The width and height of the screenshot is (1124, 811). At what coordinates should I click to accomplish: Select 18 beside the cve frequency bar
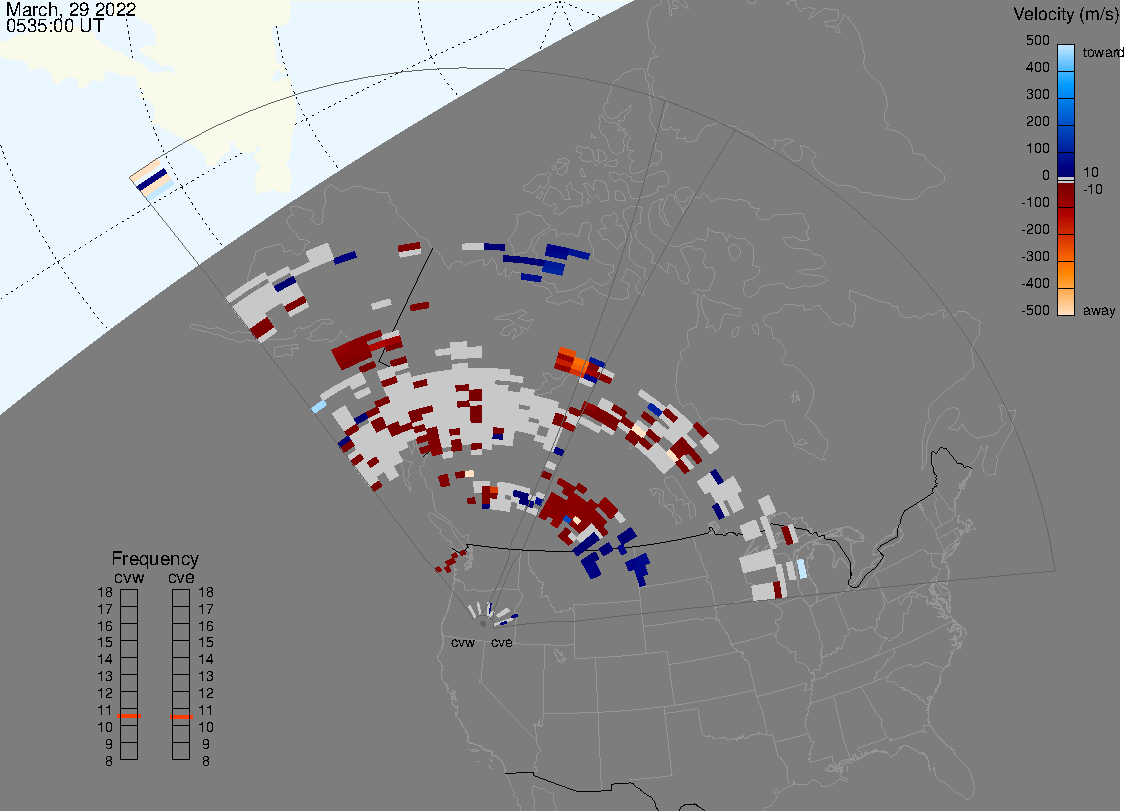pos(206,592)
